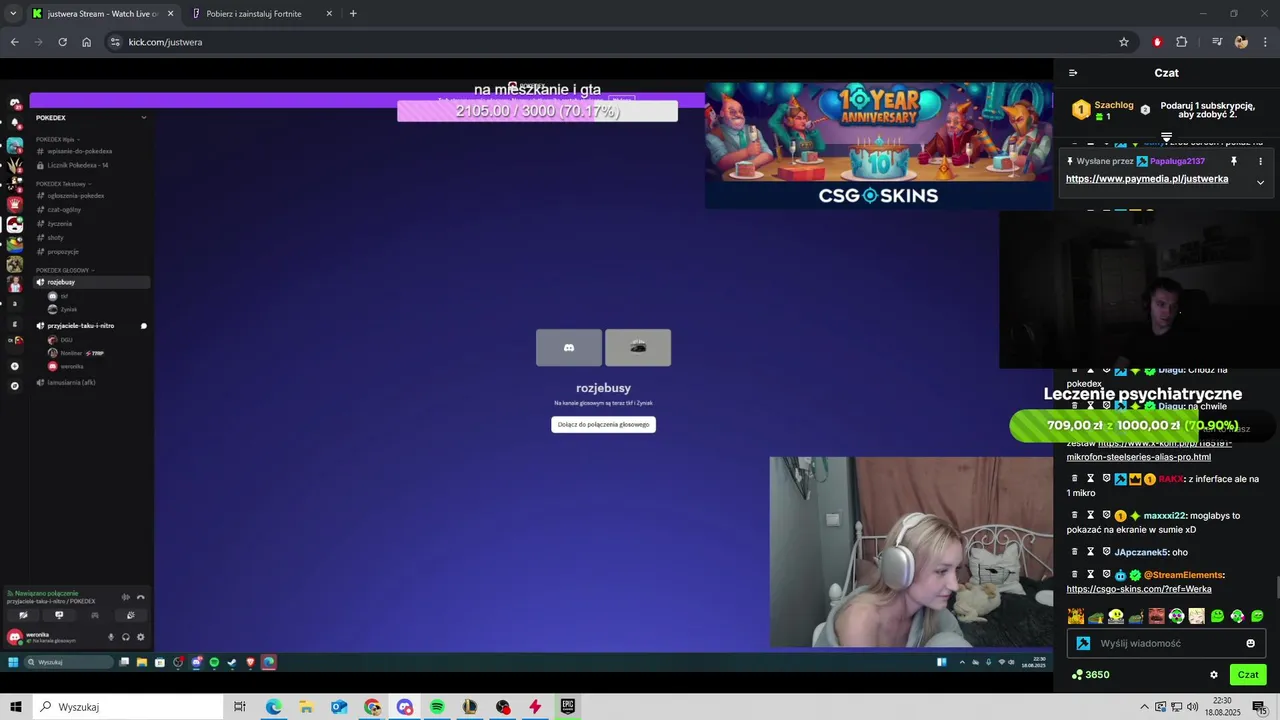The height and width of the screenshot is (720, 1280).
Task: Switch to the Pobierz i zainstaluj Fortnite tab
Action: [261, 14]
